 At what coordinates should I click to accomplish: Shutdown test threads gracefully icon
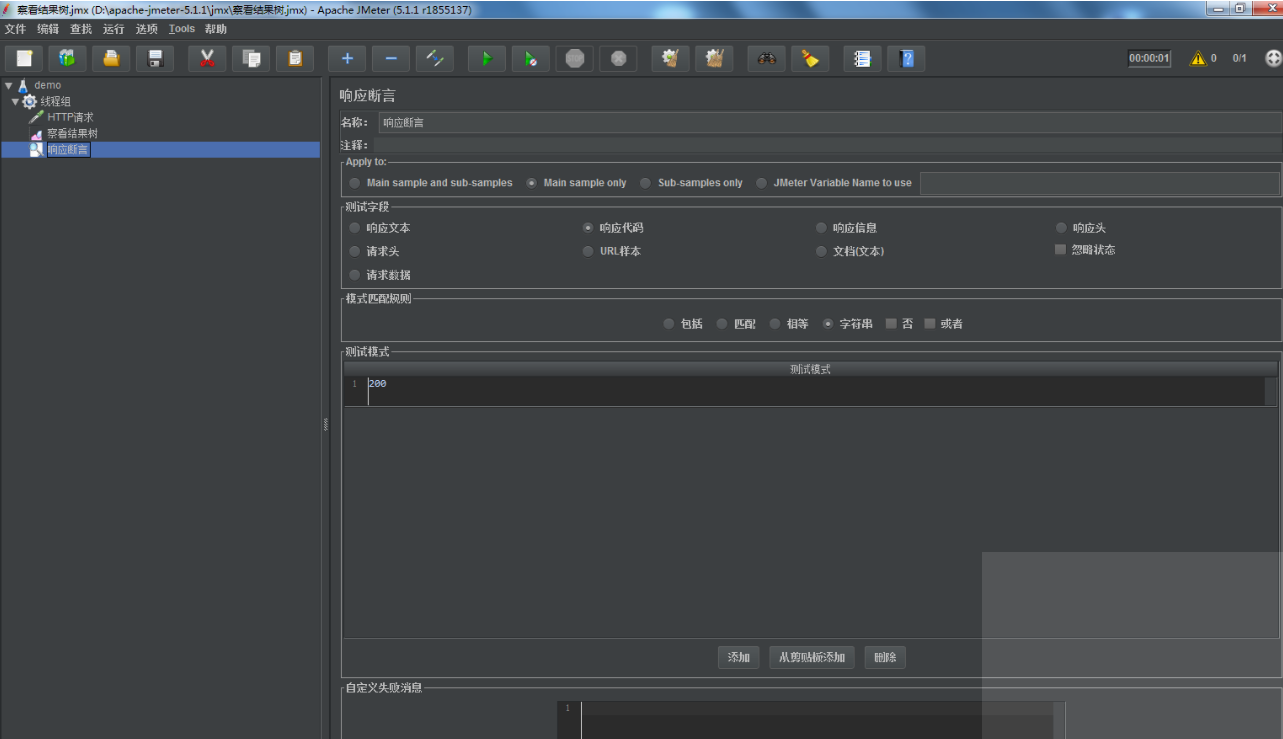tap(619, 58)
